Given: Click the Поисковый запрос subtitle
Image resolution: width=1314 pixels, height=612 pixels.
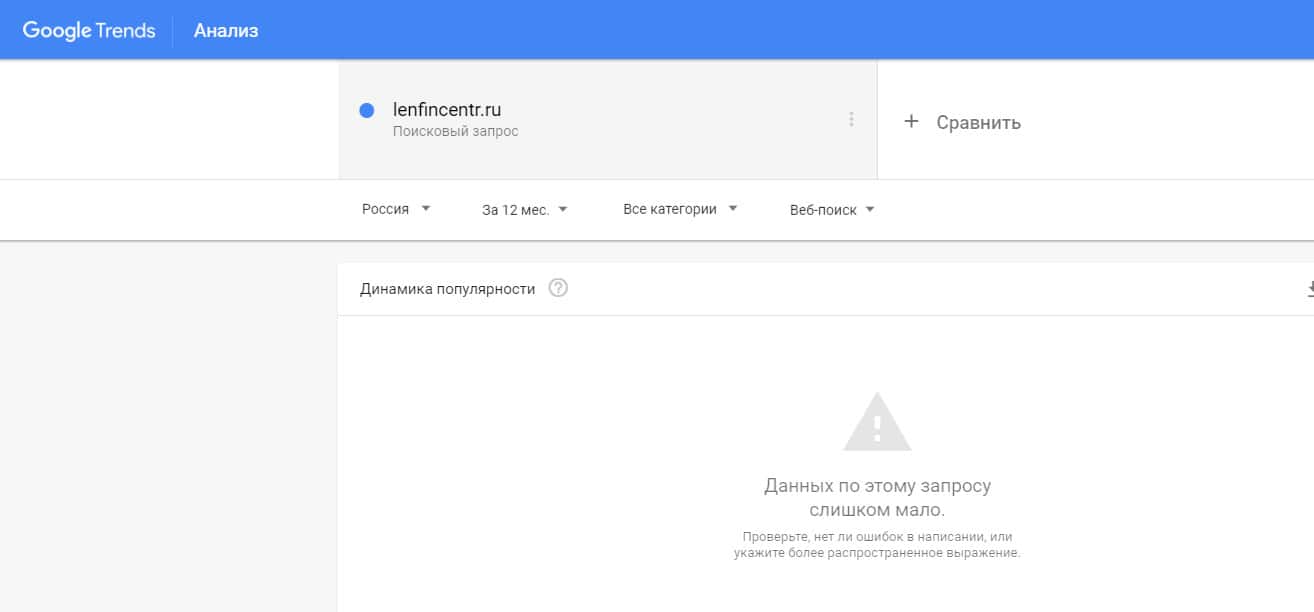Looking at the screenshot, I should (x=455, y=131).
